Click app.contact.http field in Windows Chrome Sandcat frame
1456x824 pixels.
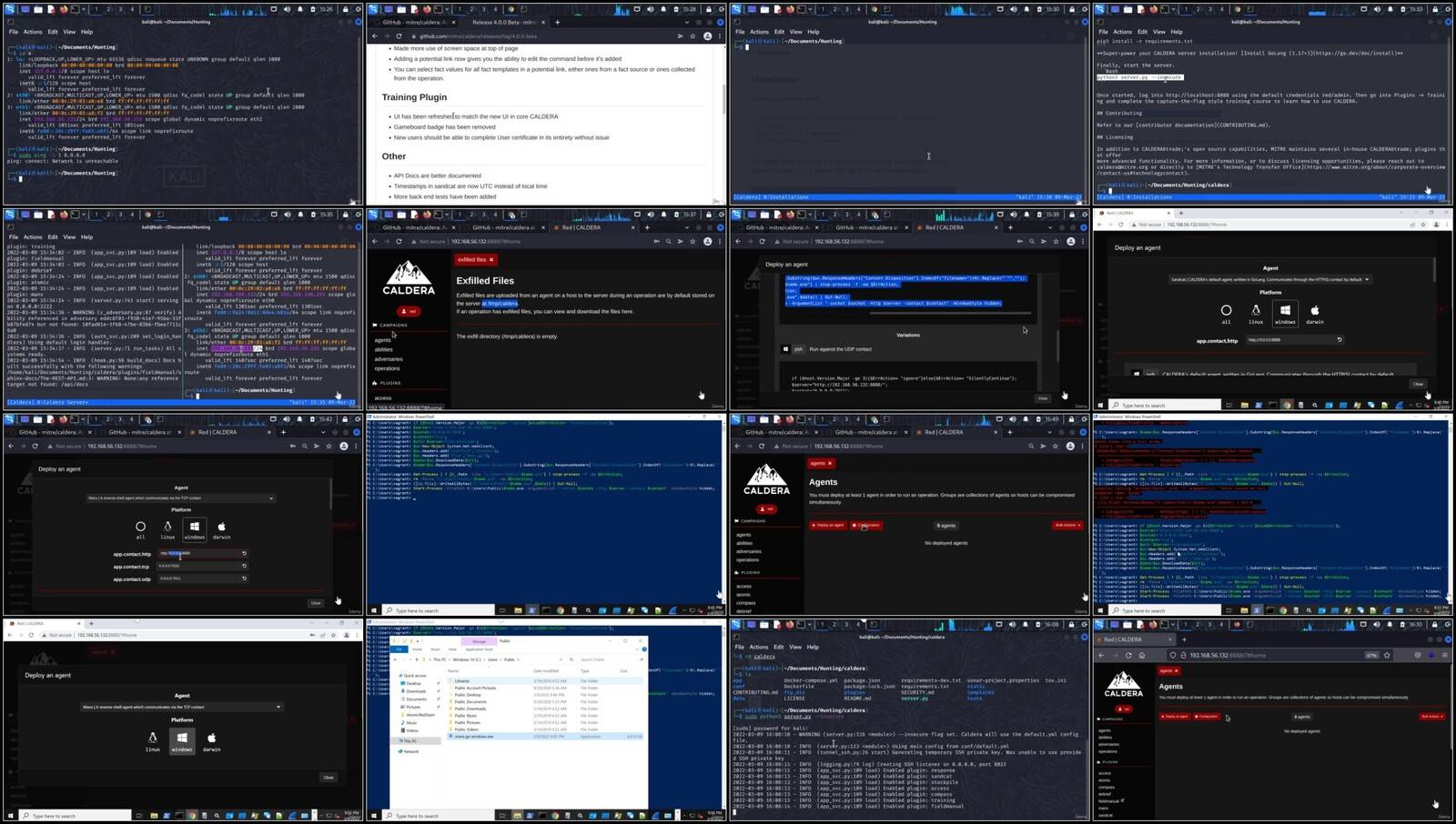(x=1294, y=339)
